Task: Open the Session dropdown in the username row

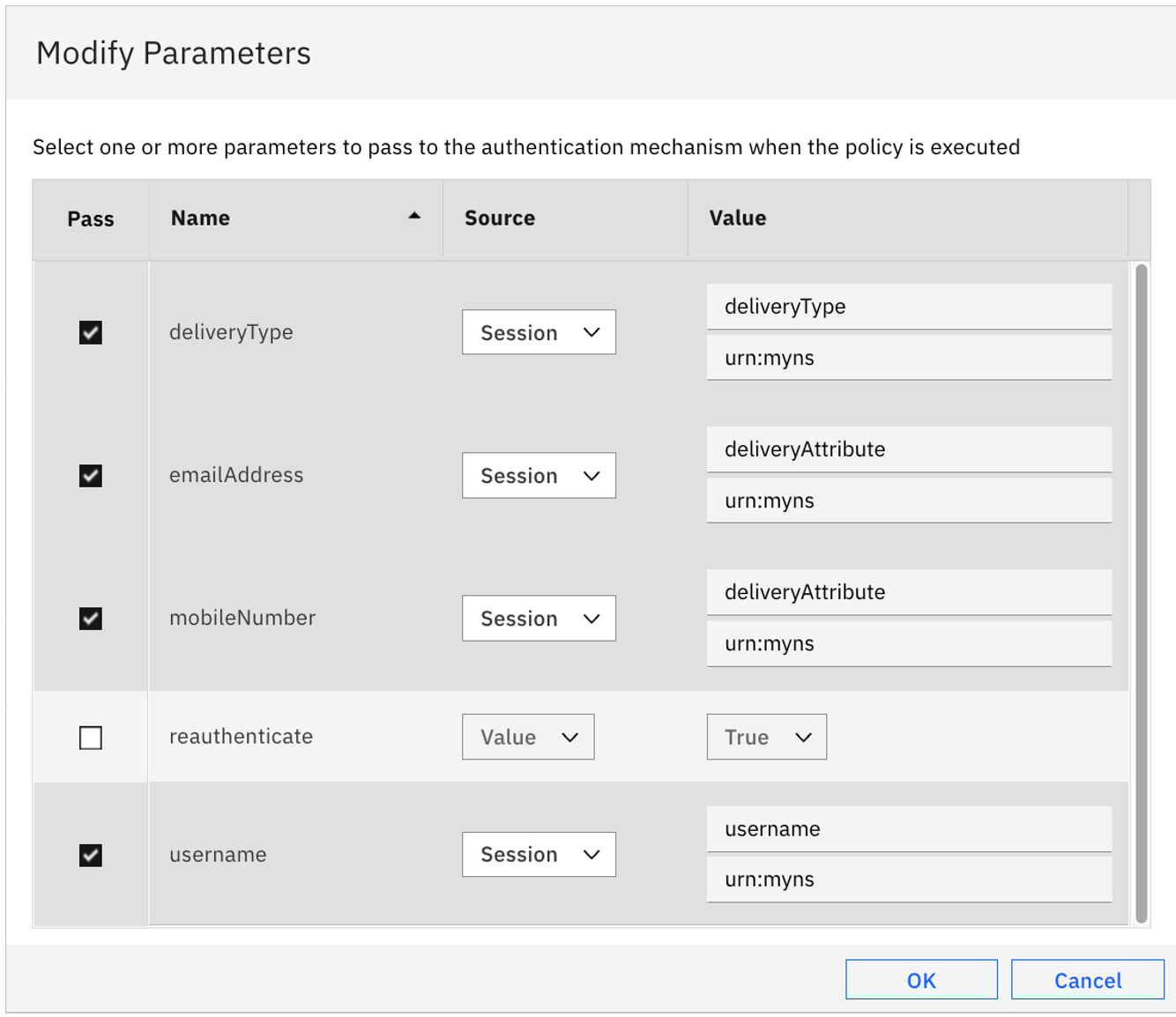Action: pos(539,854)
